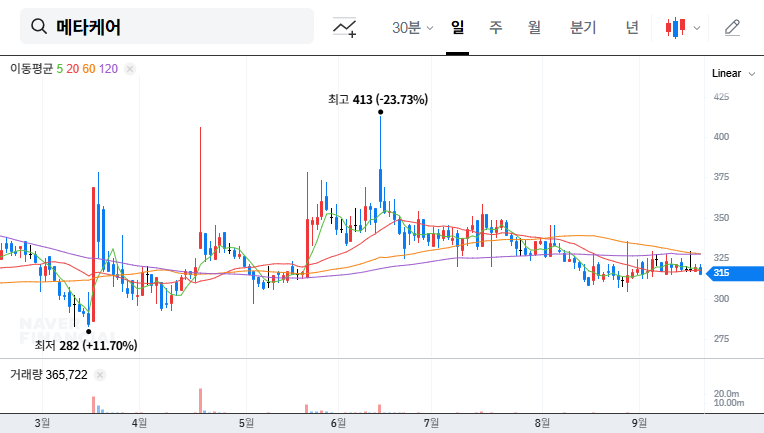
Task: Click the 최고 413 high price label
Action: coord(378,100)
